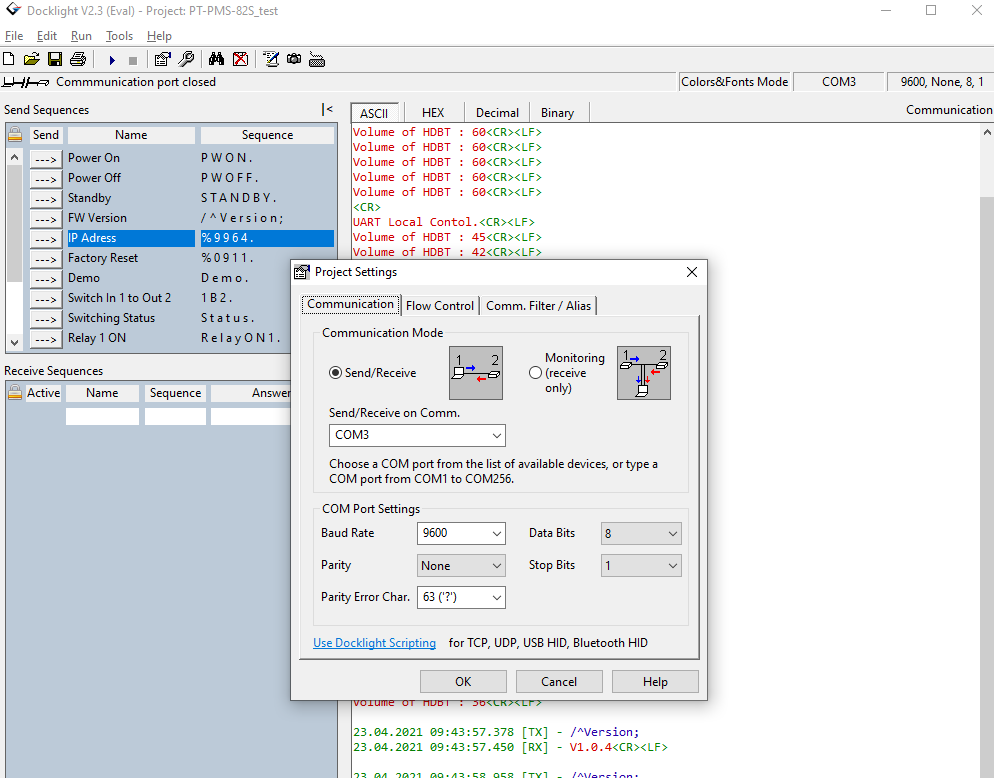The height and width of the screenshot is (778, 994).
Task: Switch to the HEX view tab
Action: [x=433, y=113]
